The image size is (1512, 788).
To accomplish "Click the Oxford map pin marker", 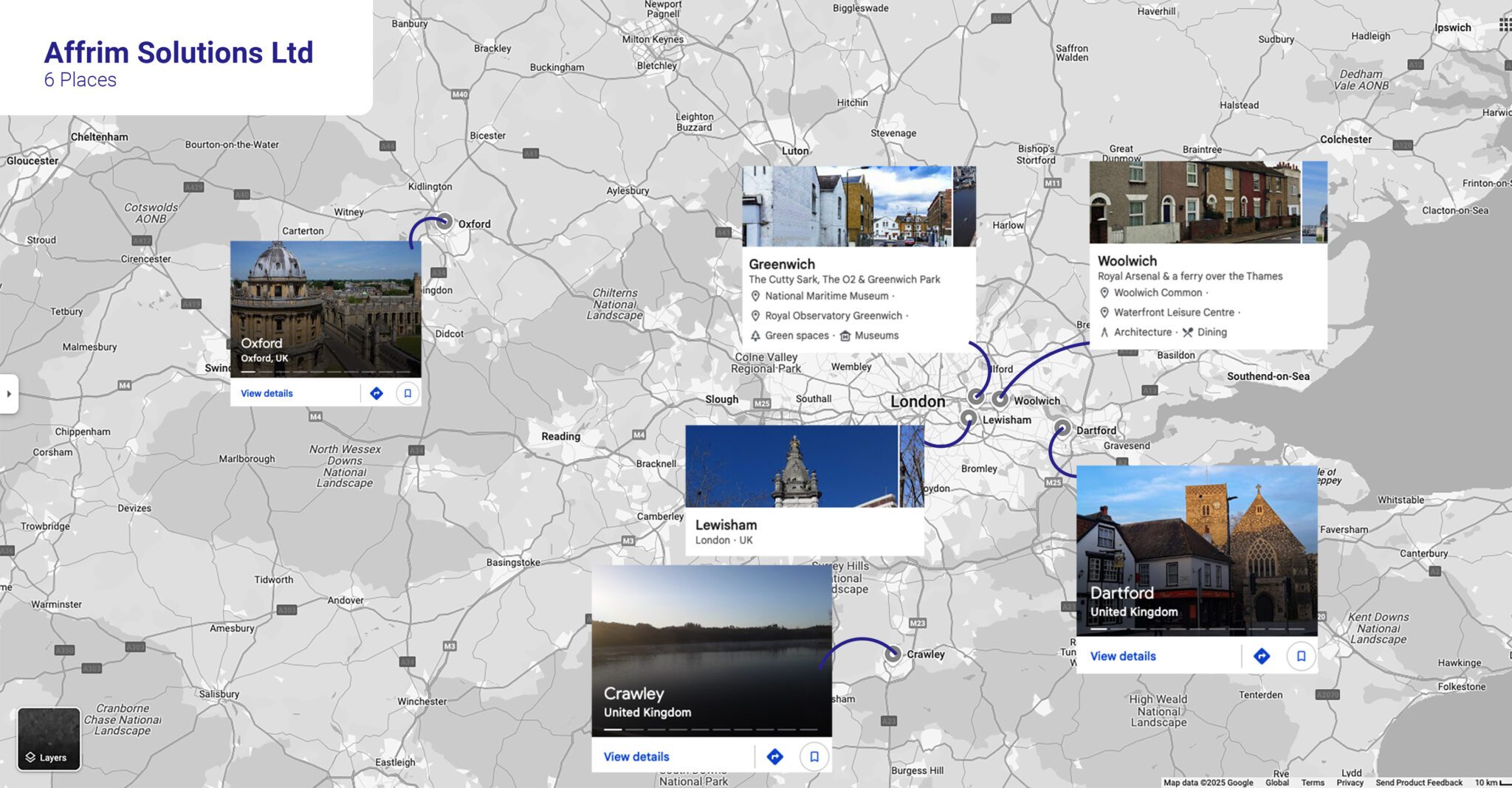I will pyautogui.click(x=444, y=221).
